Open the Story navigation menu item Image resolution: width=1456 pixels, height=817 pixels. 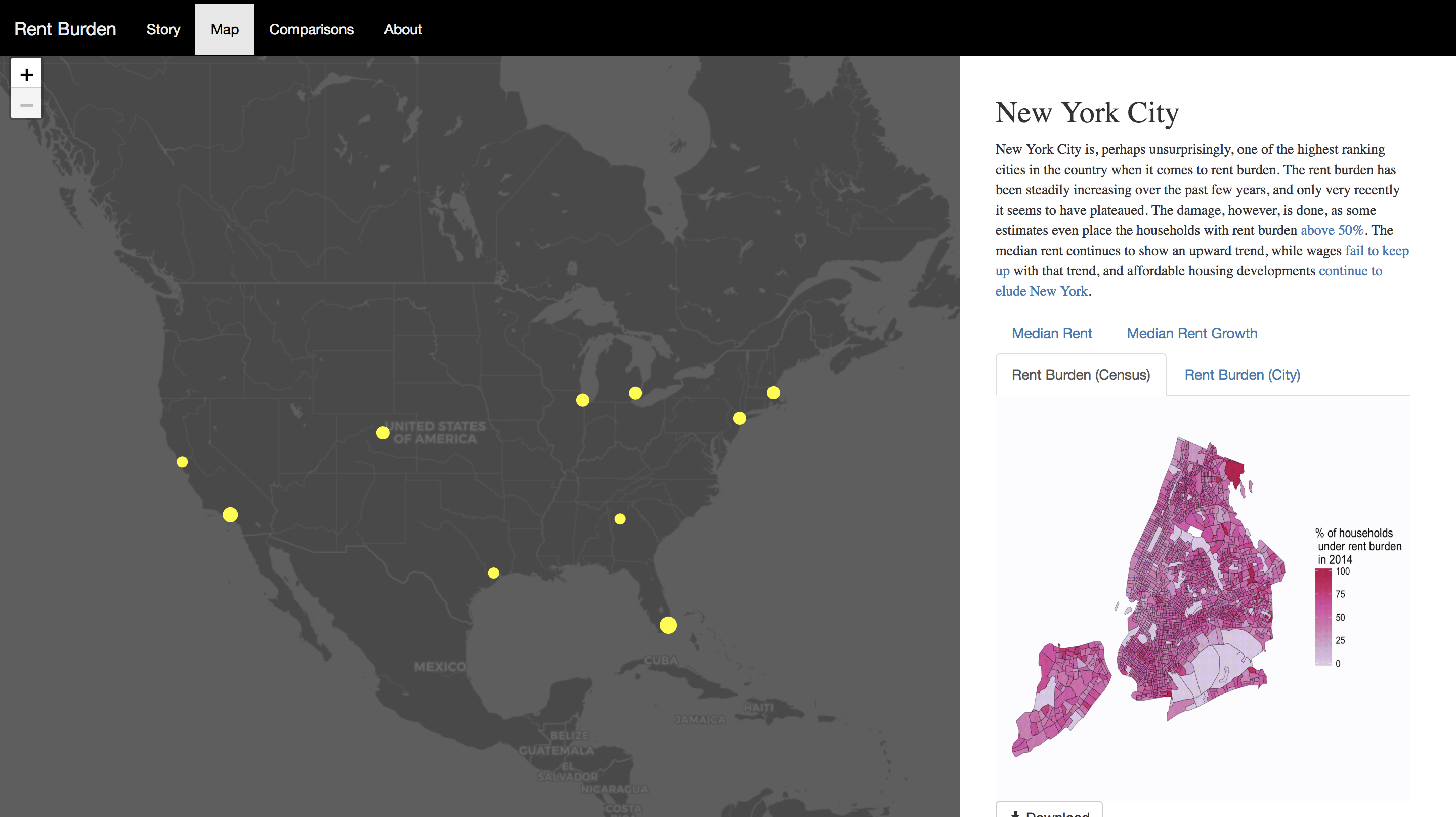163,29
